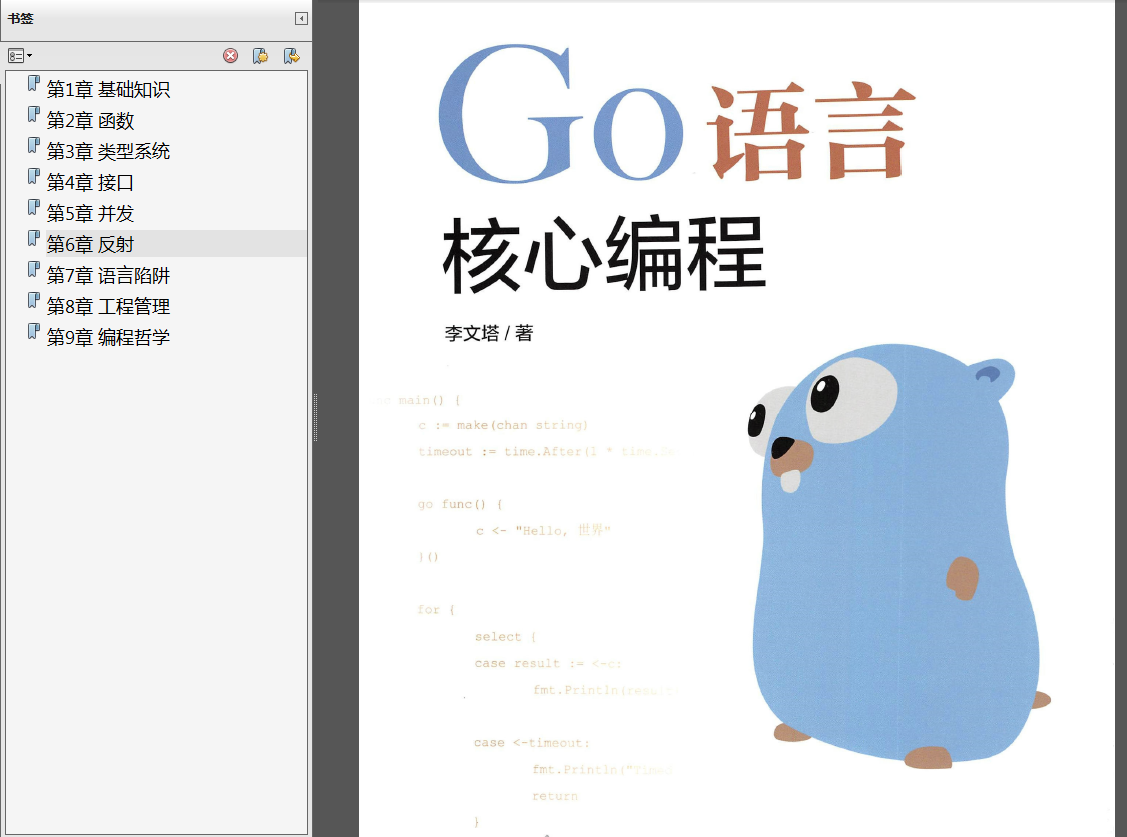Click the panel splitter grip handle

[315, 417]
